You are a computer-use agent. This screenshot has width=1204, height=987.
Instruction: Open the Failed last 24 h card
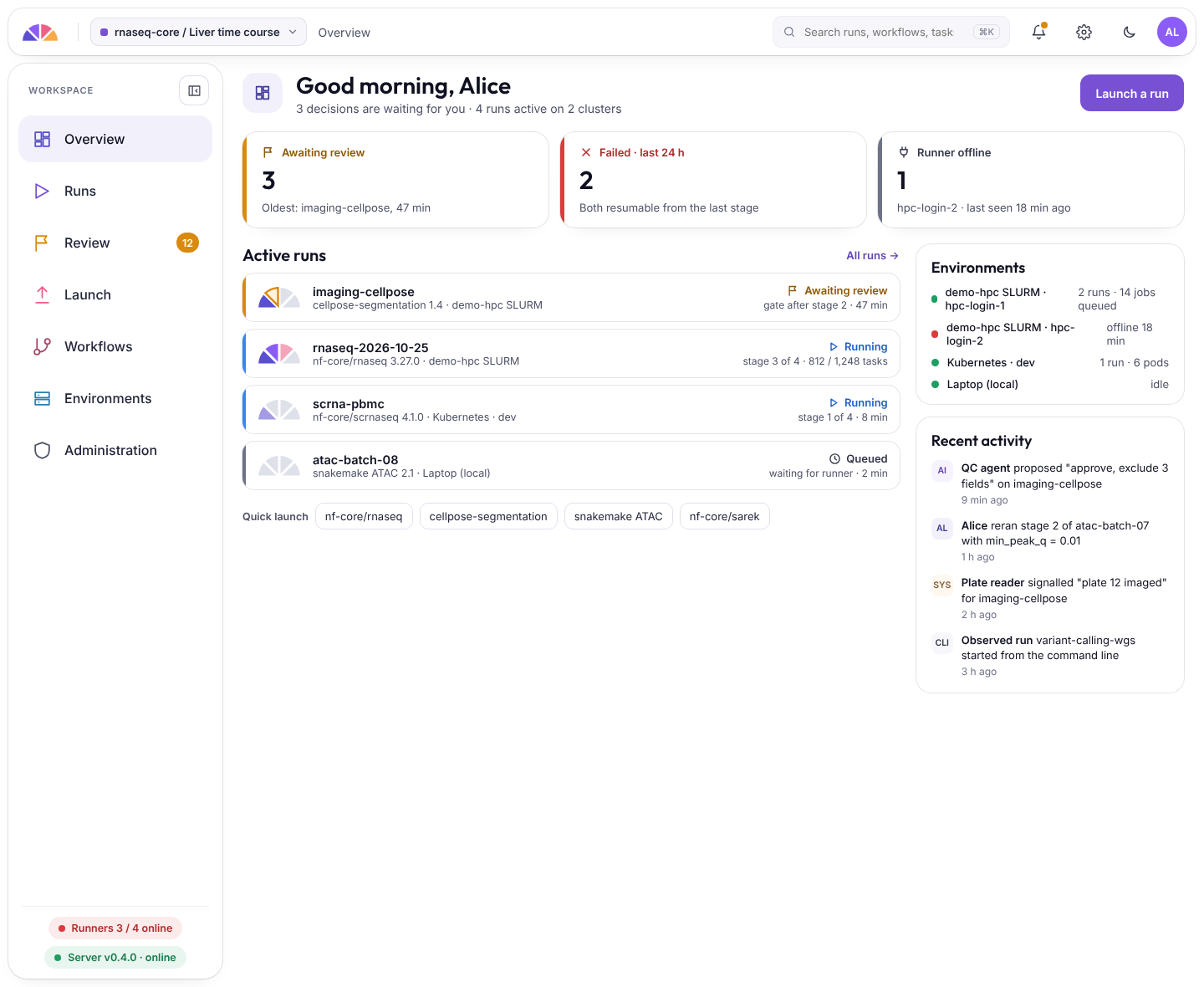click(713, 180)
